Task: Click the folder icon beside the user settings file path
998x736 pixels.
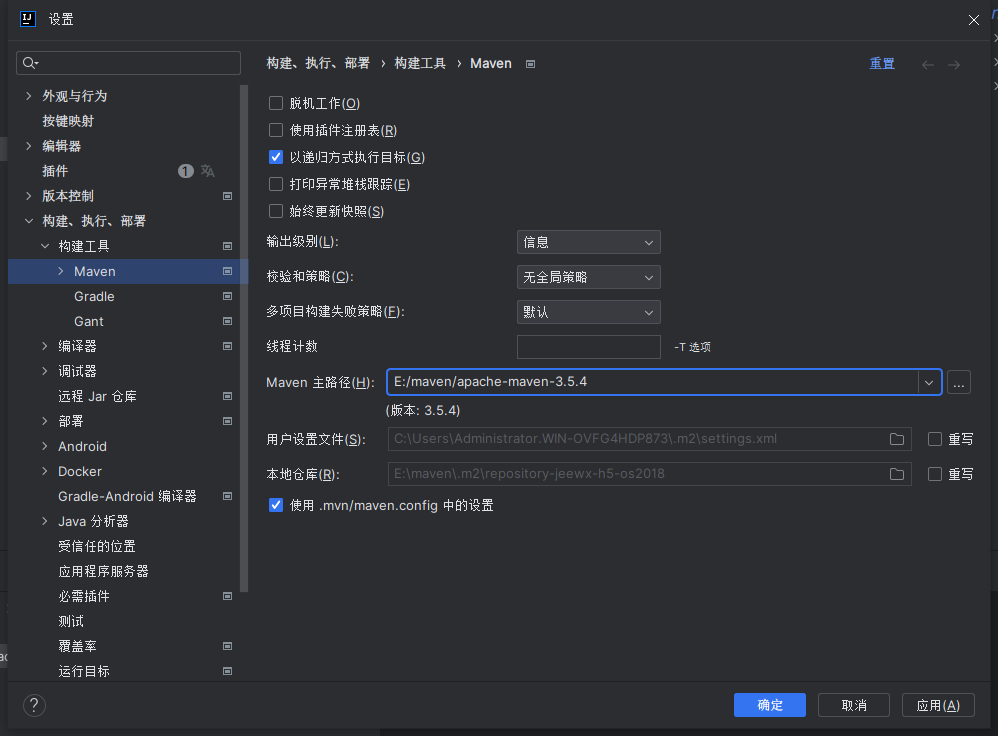Action: pos(897,438)
